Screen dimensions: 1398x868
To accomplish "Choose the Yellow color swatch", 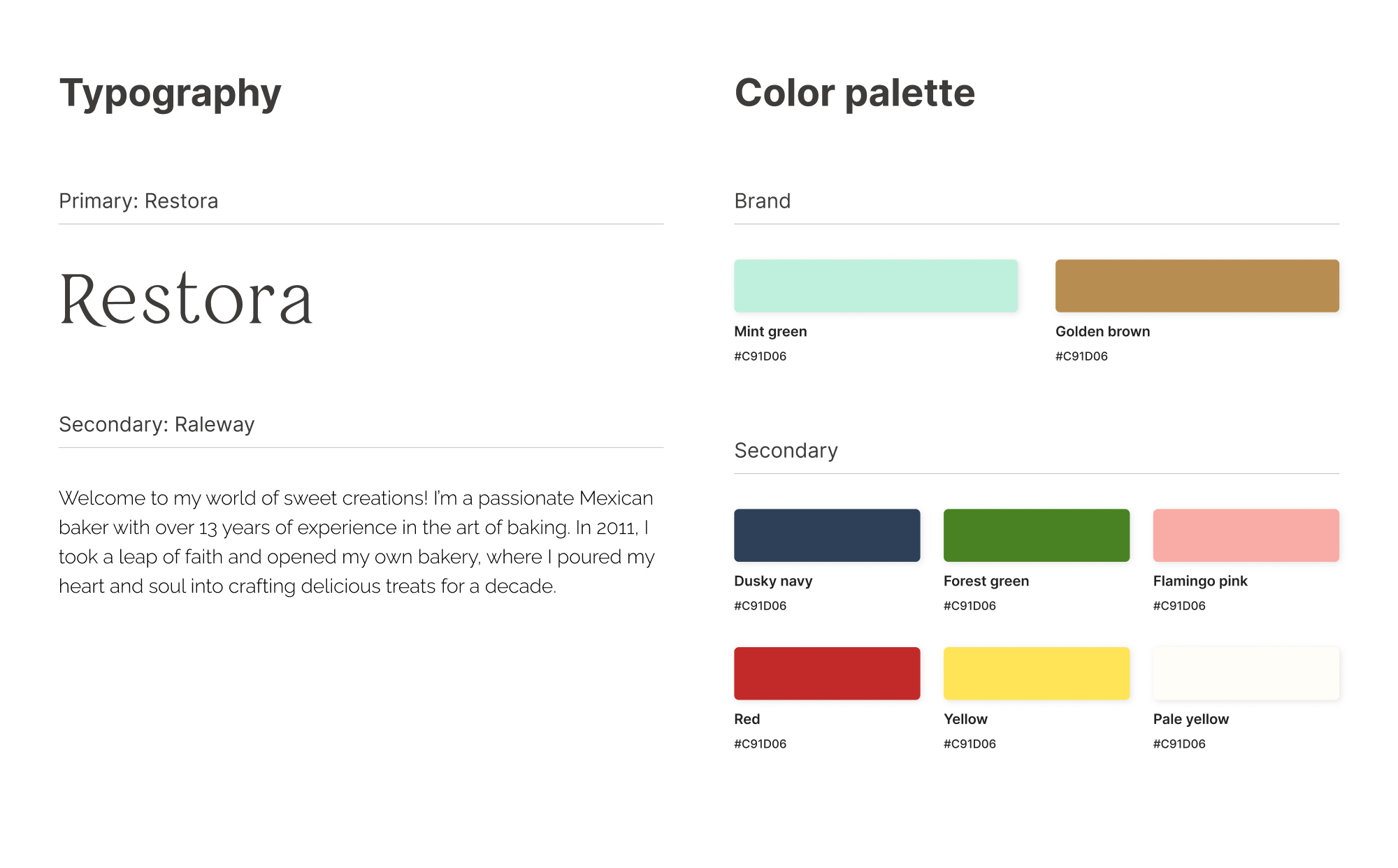I will pos(1036,673).
